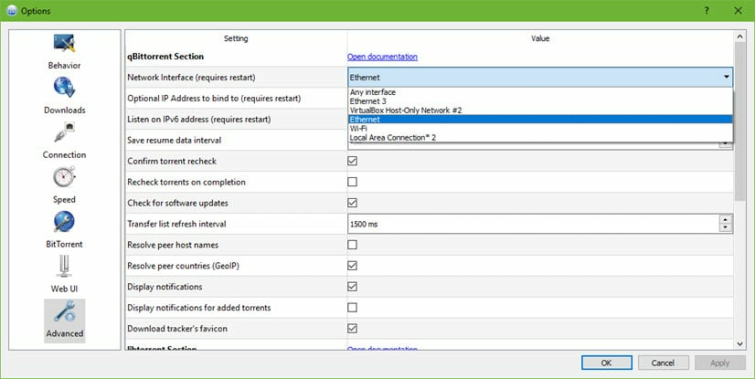Enable Recheck torrents on completion
This screenshot has height=379, width=755.
coord(352,182)
